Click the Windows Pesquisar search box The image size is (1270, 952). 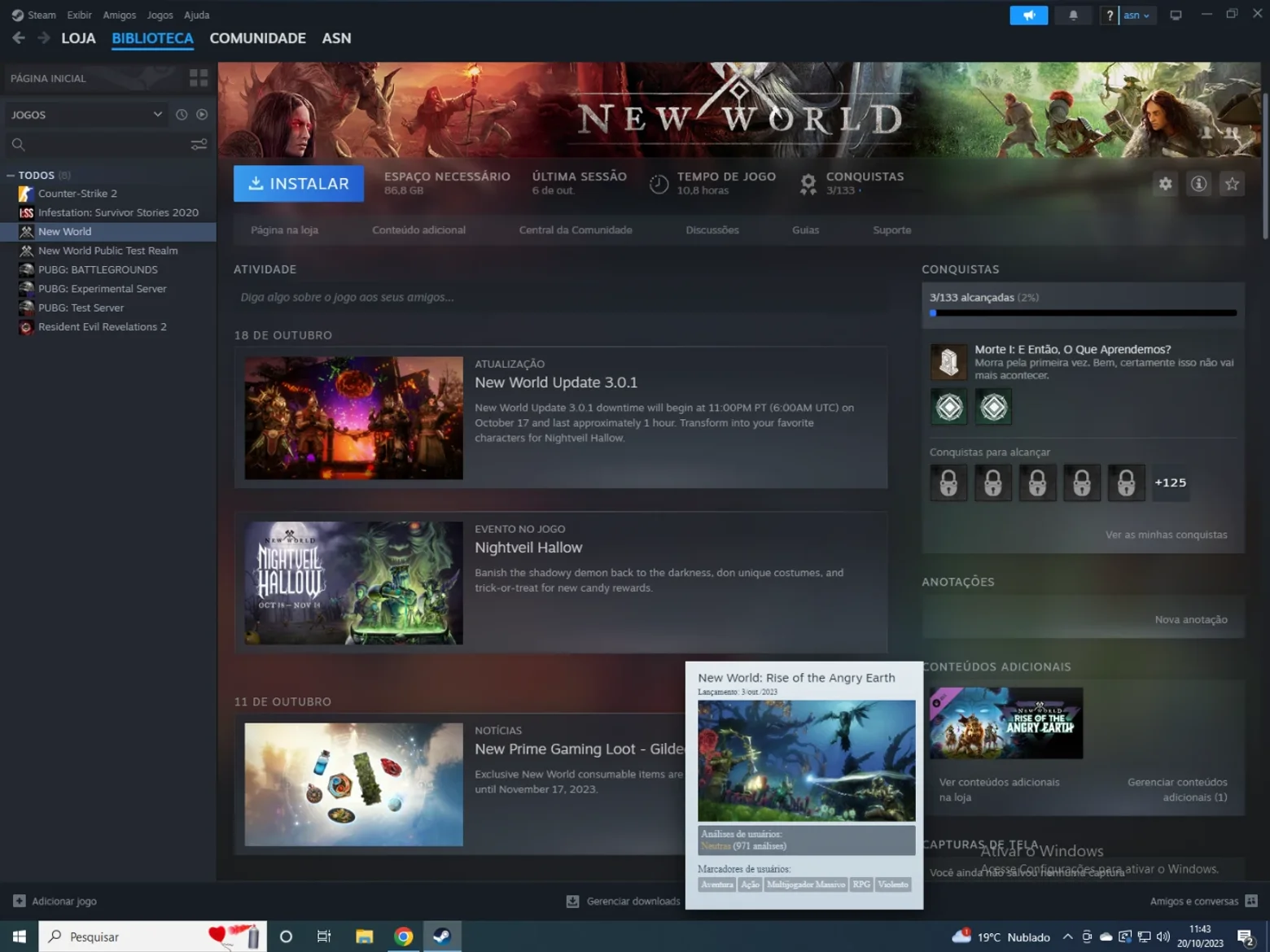[153, 937]
